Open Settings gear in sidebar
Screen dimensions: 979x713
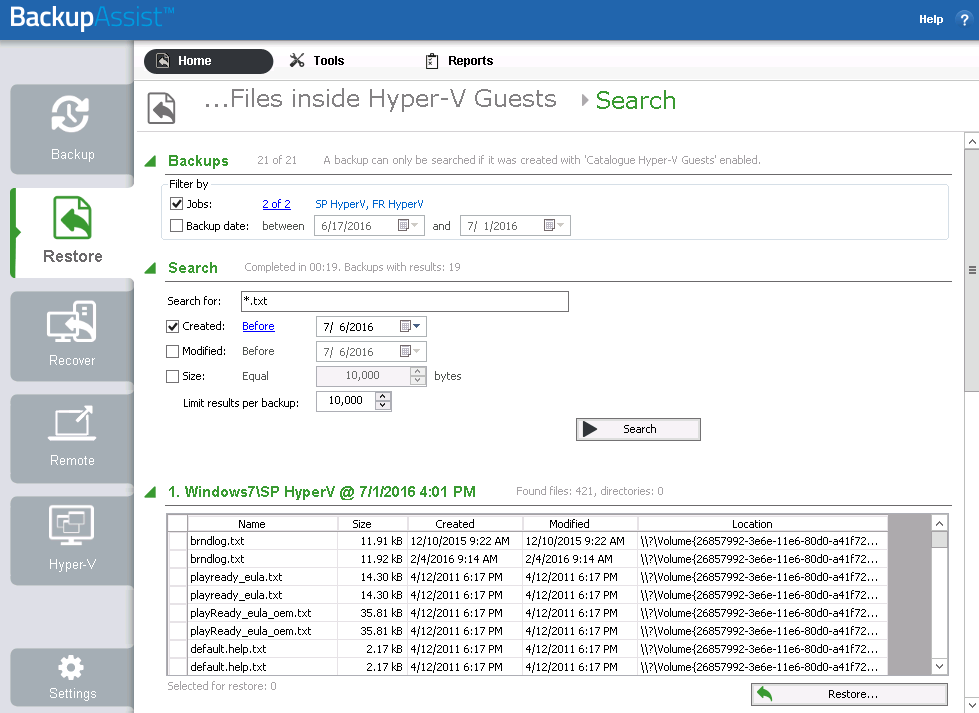(72, 678)
